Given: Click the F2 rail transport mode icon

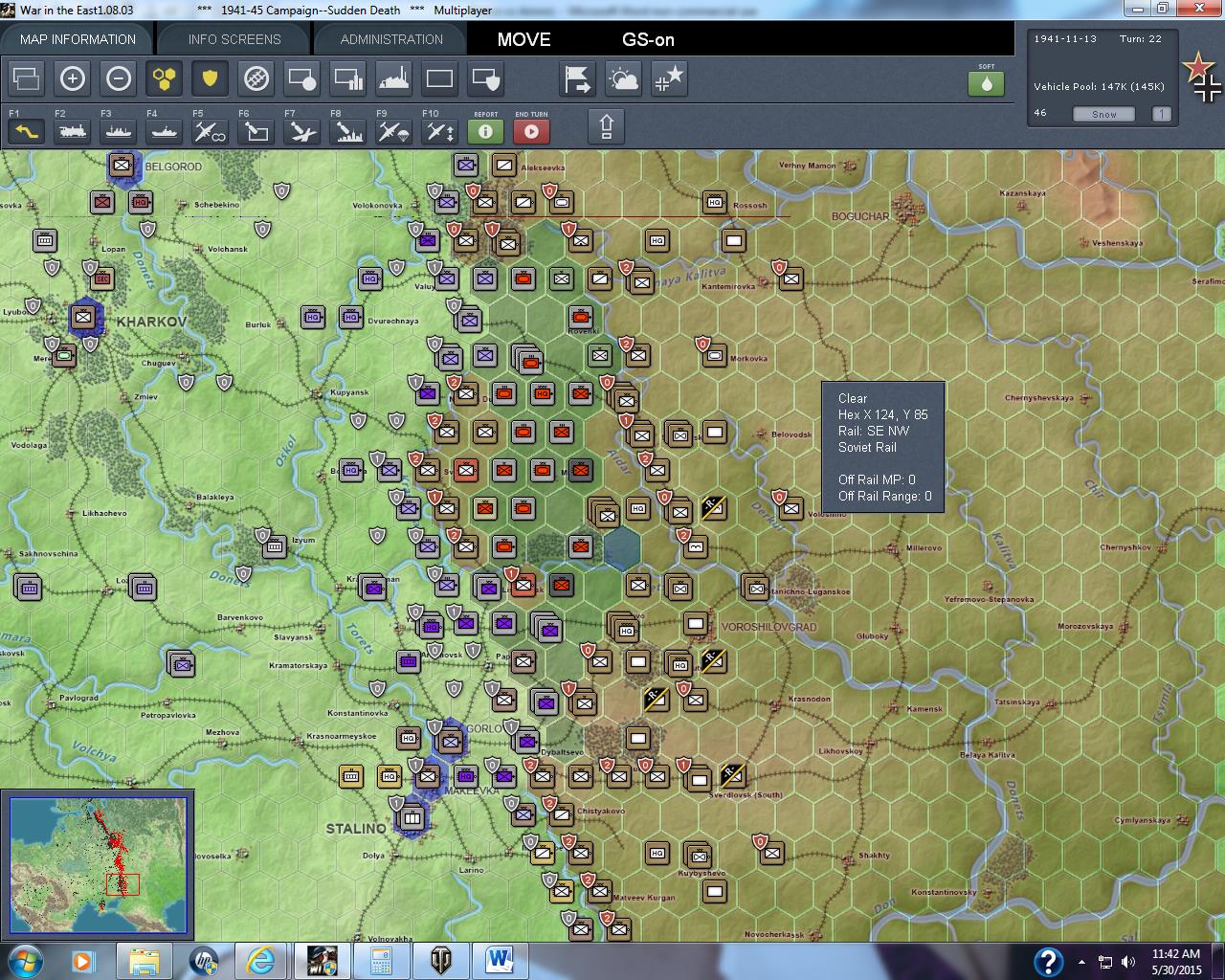Looking at the screenshot, I should [71, 131].
